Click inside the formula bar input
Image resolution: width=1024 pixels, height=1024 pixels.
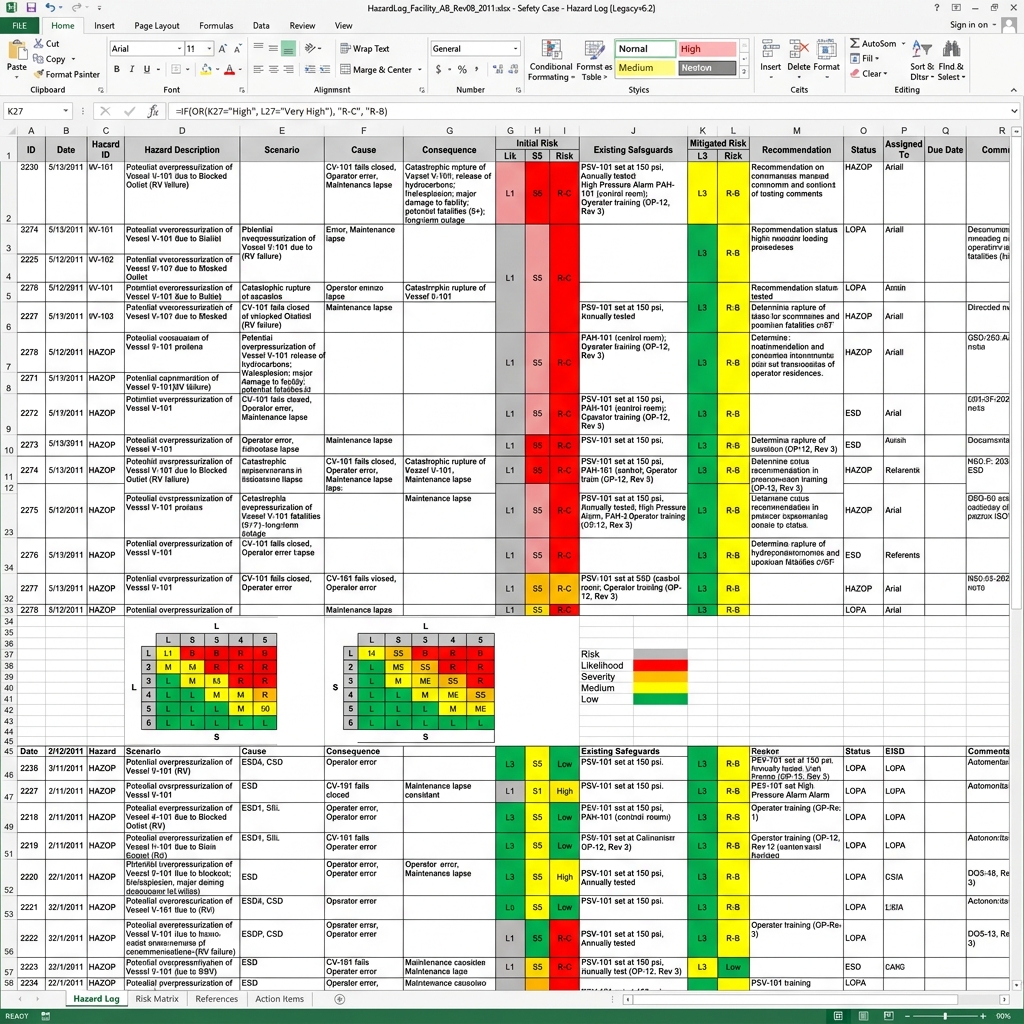(588, 111)
